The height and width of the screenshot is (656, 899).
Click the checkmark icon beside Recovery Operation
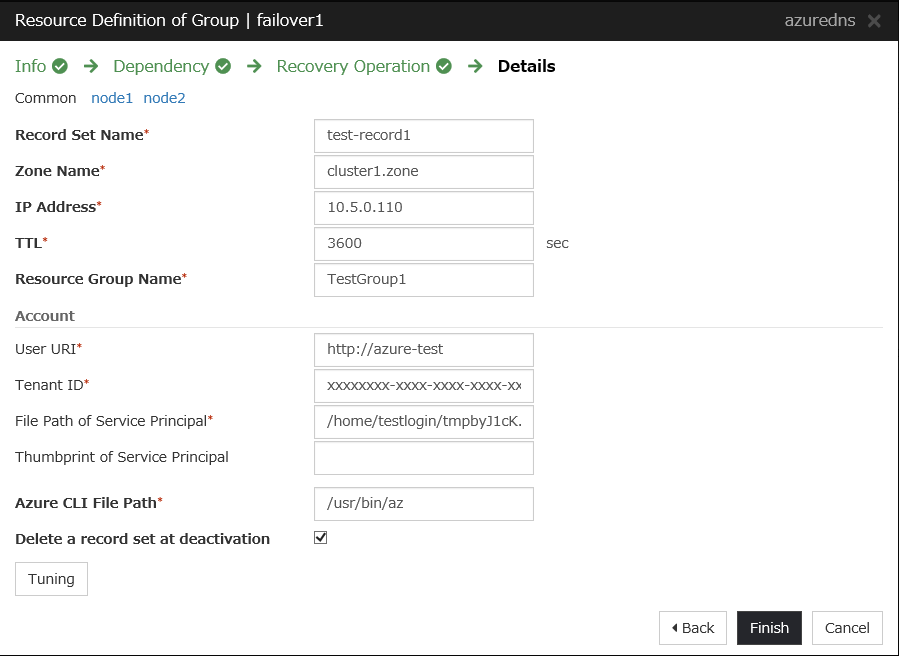(x=444, y=67)
